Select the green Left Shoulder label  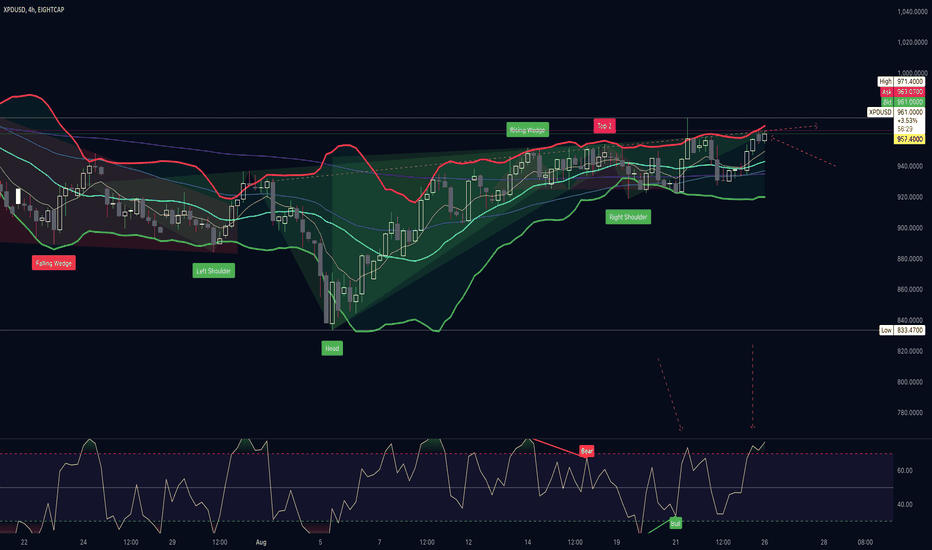pyautogui.click(x=213, y=271)
